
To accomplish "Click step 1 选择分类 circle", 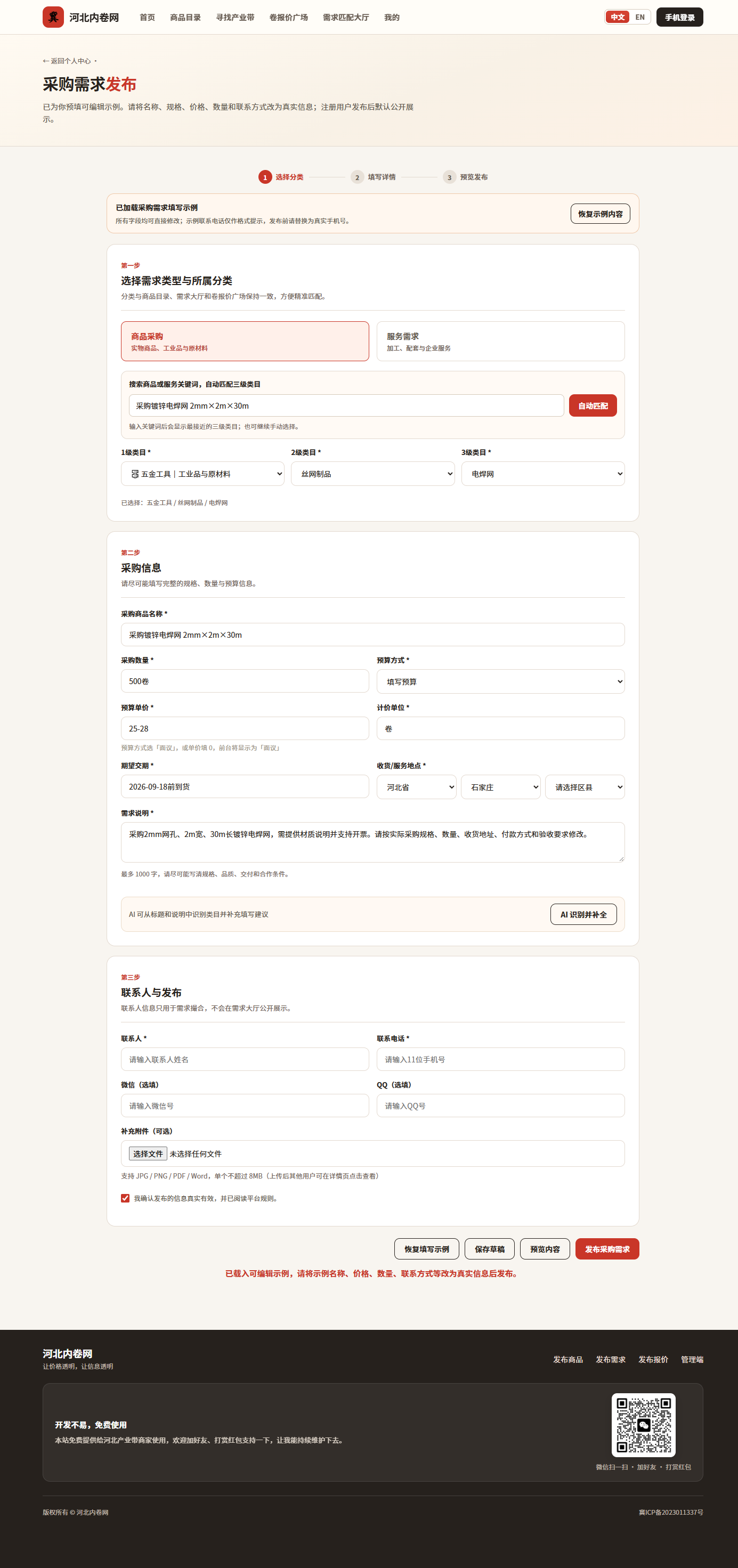I will point(265,177).
